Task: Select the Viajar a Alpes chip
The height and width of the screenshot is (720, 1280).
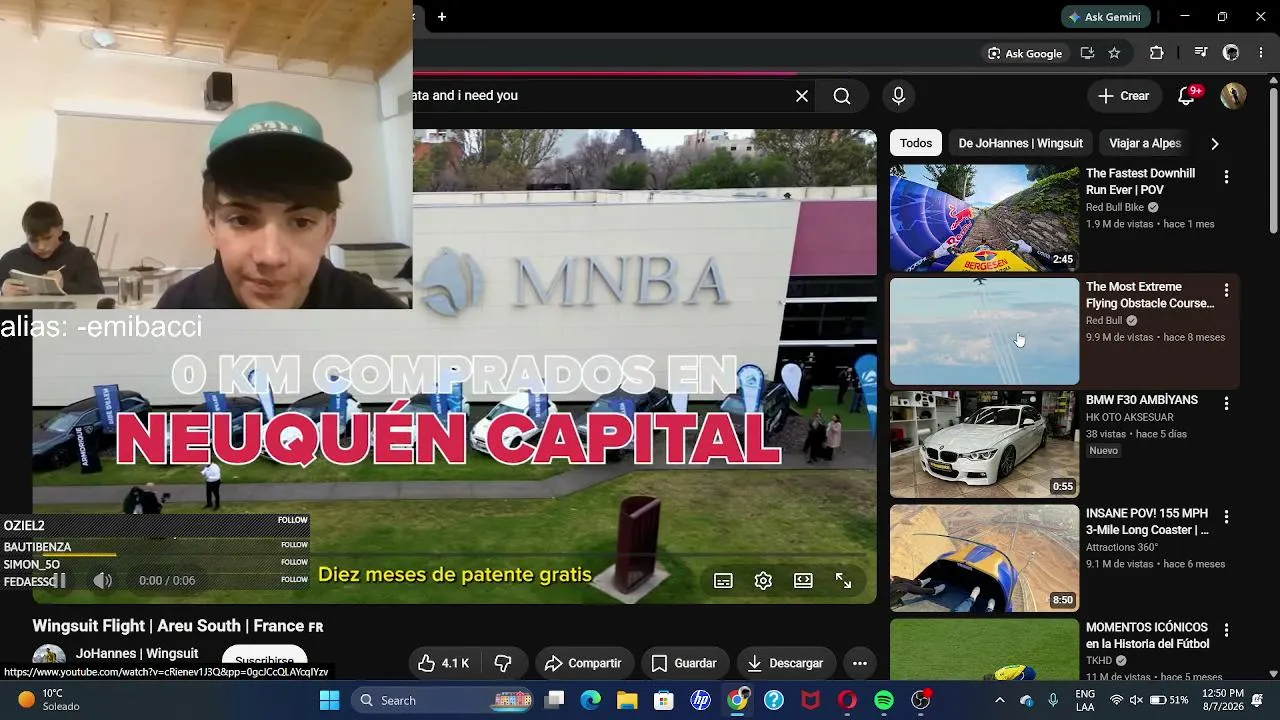Action: coord(1145,143)
